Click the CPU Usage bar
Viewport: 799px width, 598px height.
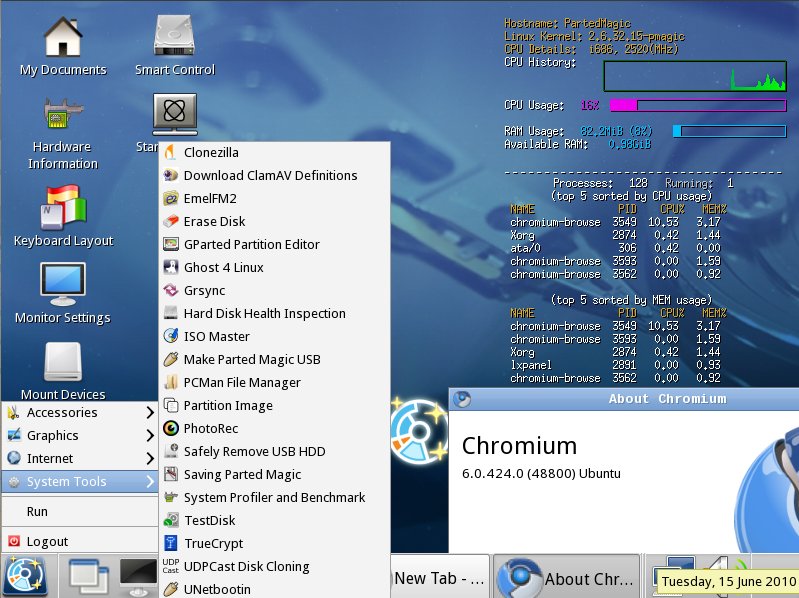[x=698, y=105]
